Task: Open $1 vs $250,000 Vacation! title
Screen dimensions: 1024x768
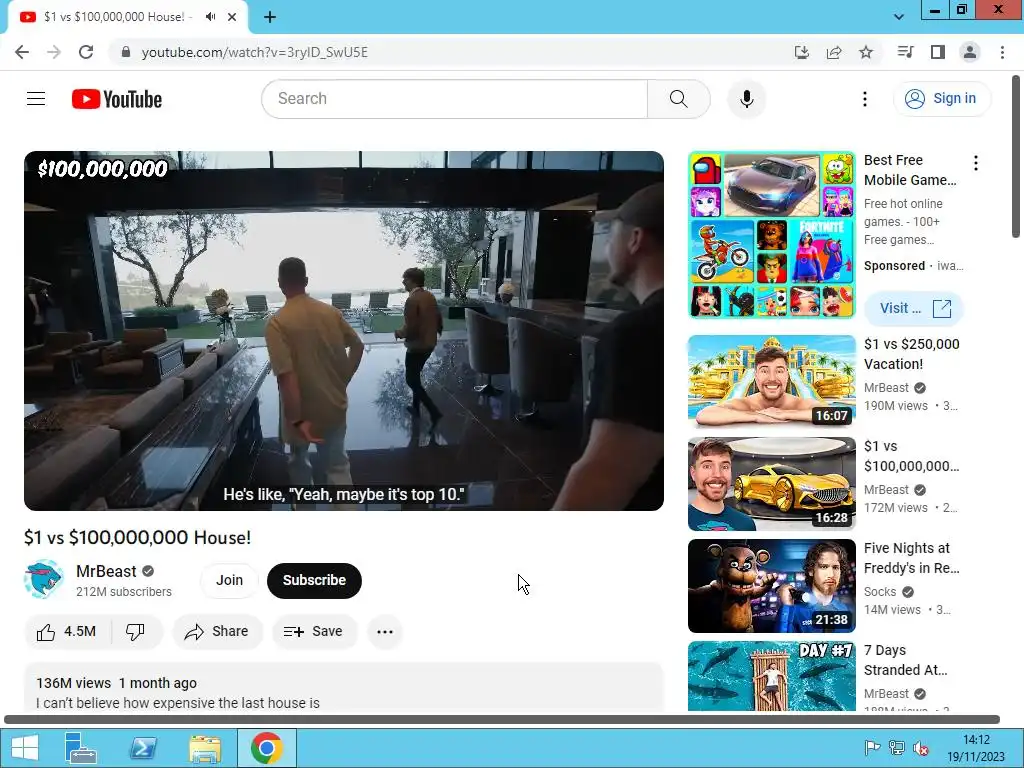Action: click(912, 354)
